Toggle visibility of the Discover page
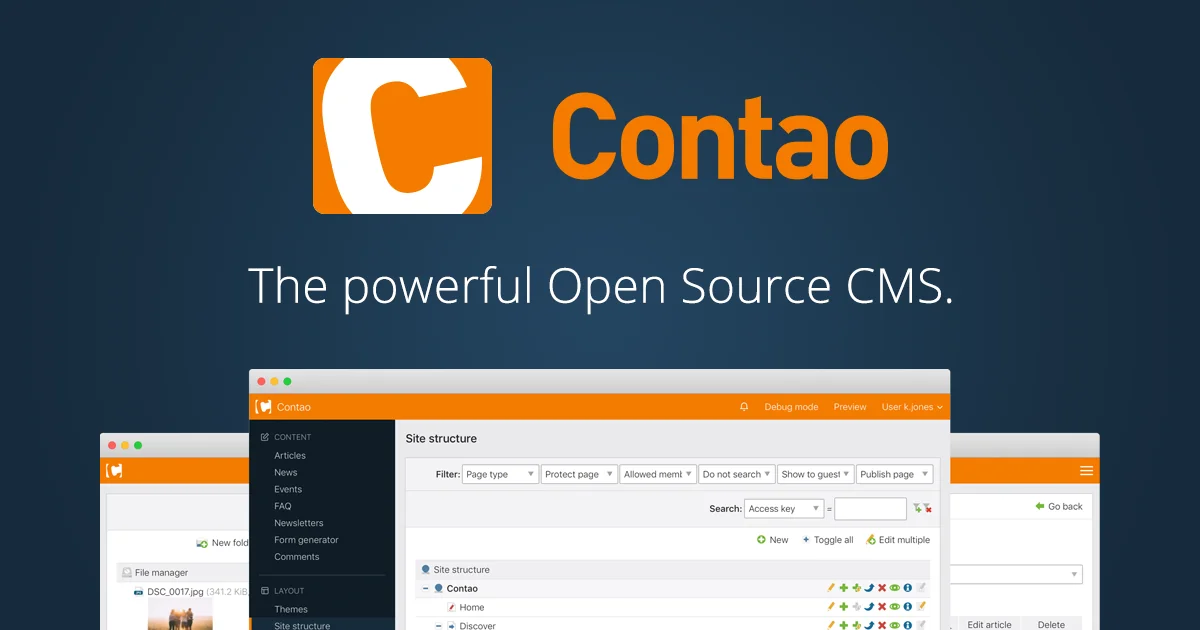The width and height of the screenshot is (1200, 630). click(x=895, y=625)
